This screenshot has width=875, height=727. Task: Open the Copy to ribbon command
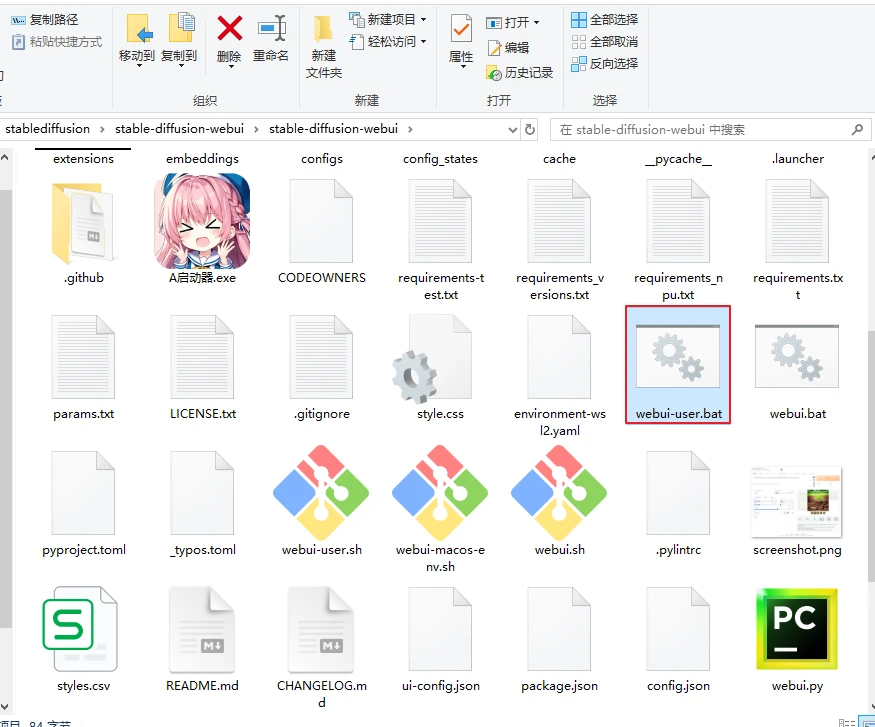point(179,39)
